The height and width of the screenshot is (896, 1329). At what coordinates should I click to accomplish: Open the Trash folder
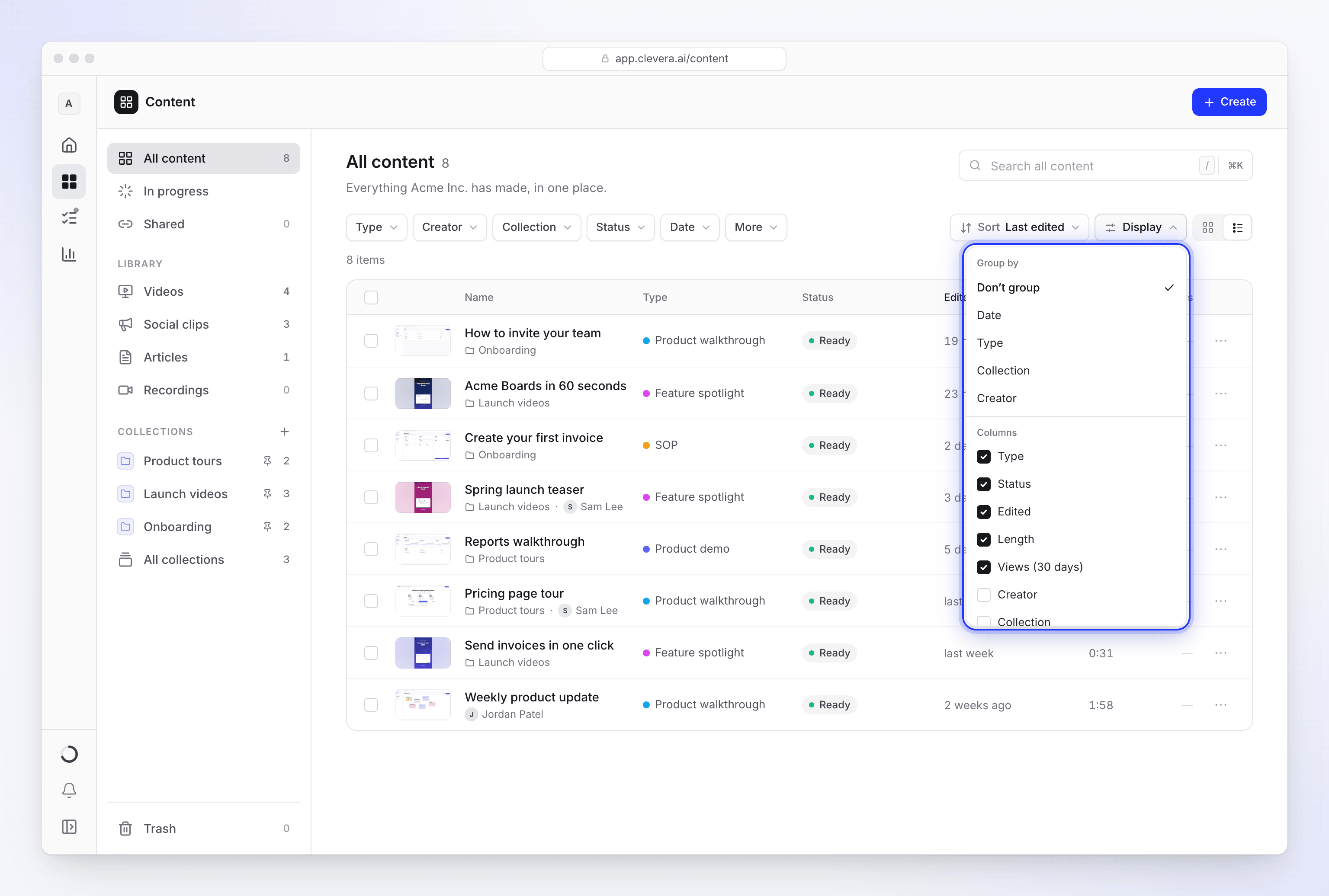coord(203,829)
